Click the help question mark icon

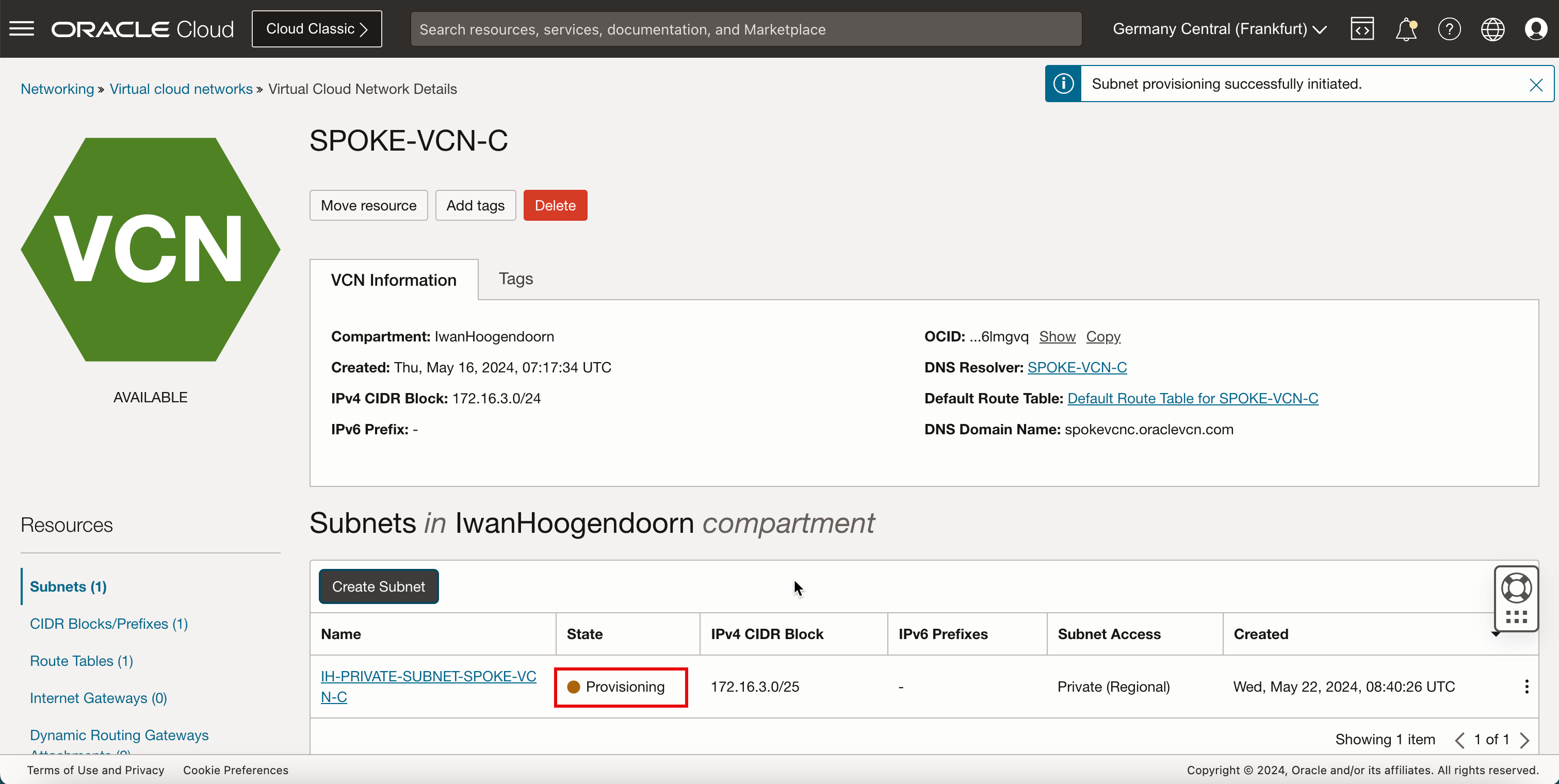[x=1449, y=28]
